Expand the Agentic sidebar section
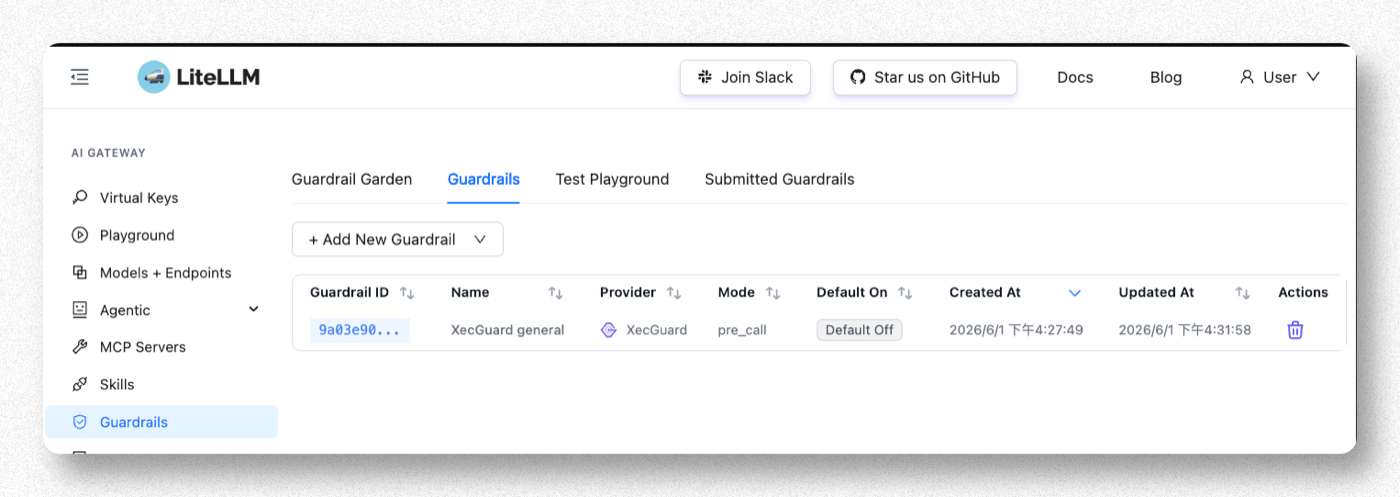 254,310
